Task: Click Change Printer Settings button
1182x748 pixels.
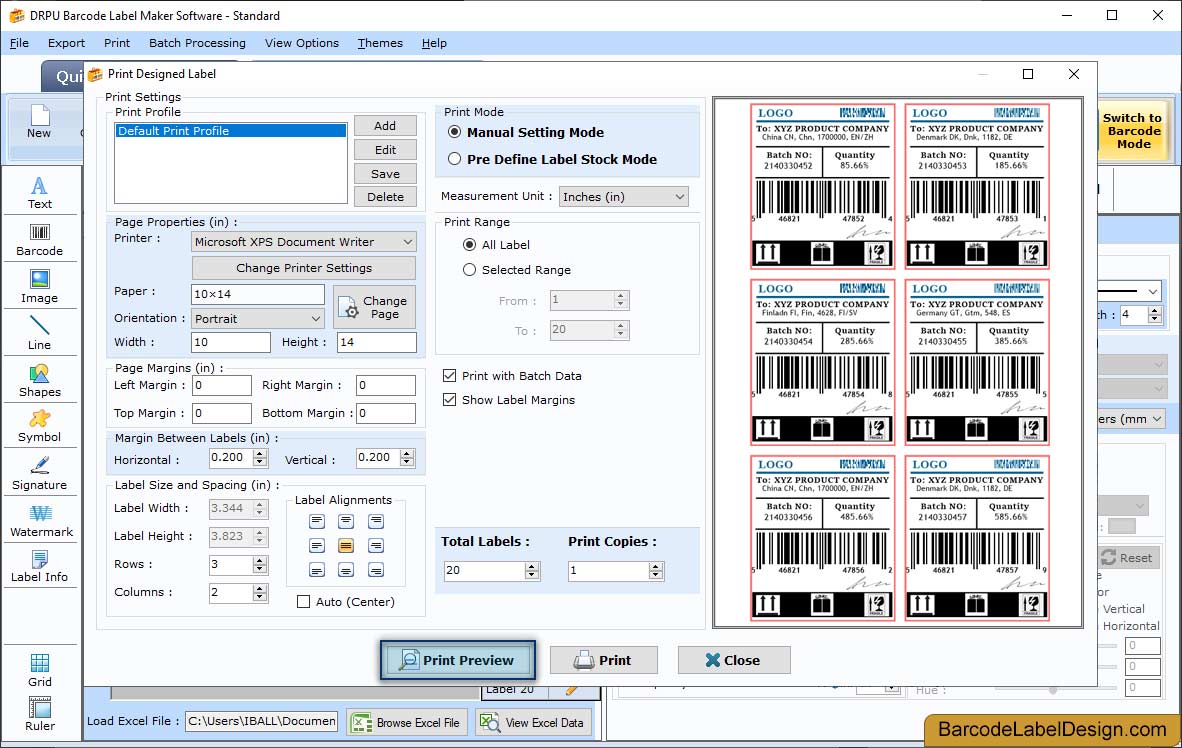Action: point(304,268)
